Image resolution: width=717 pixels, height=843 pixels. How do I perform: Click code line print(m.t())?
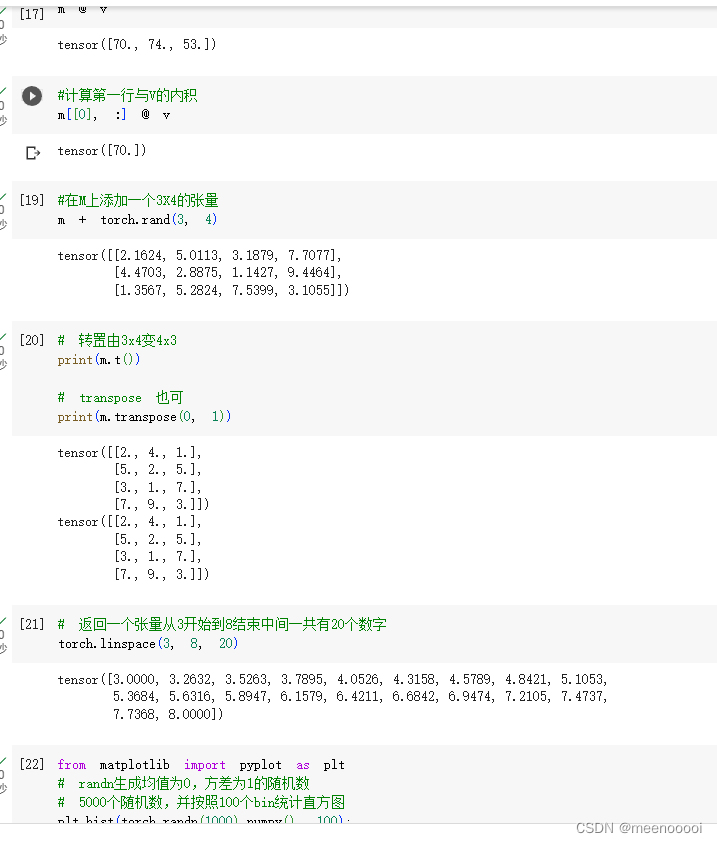99,360
